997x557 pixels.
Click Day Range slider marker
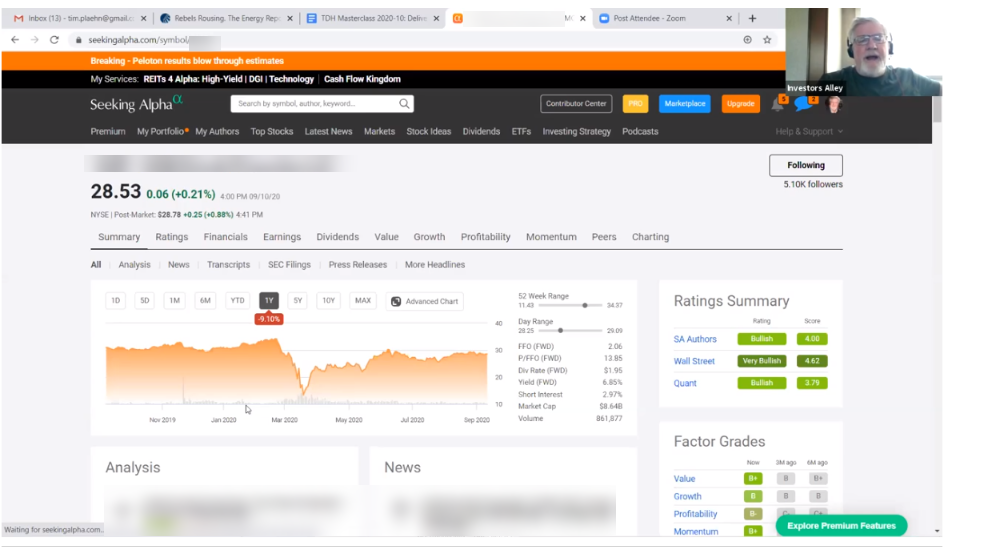[560, 331]
